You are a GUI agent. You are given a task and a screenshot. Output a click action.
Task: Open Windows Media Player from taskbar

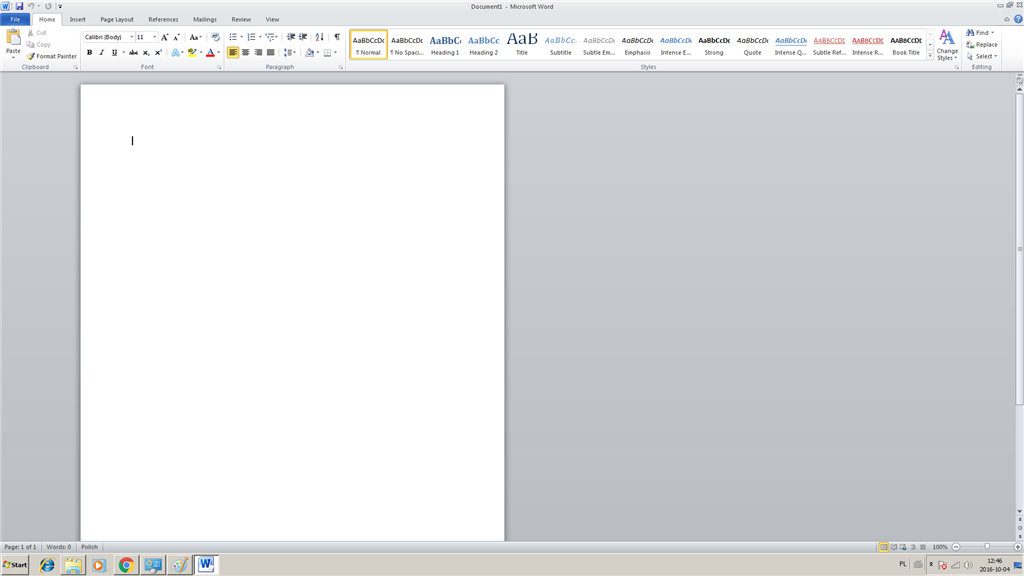click(99, 565)
